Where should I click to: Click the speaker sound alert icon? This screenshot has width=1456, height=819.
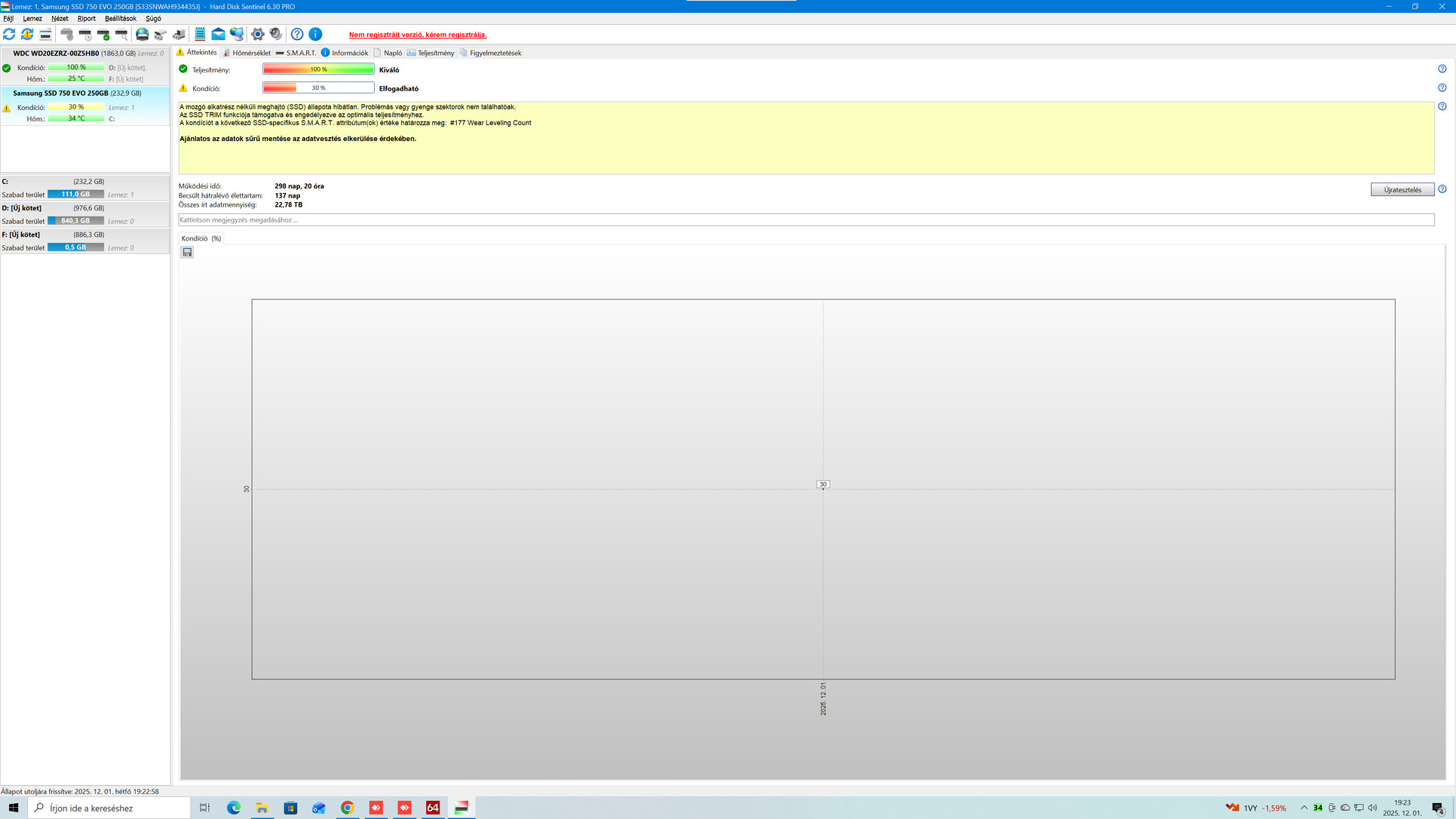click(x=276, y=34)
